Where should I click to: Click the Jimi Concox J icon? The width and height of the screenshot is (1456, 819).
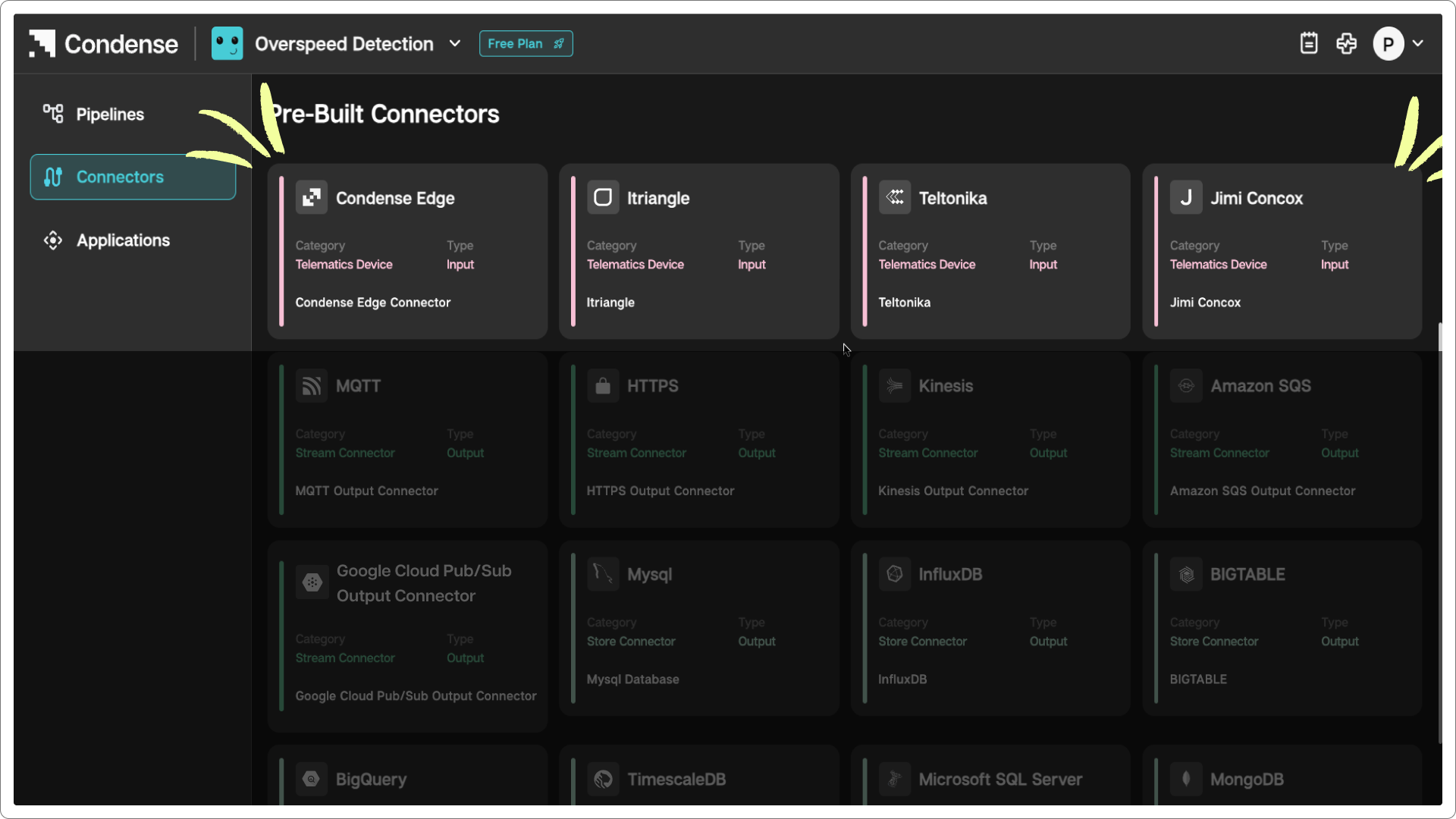pos(1186,198)
